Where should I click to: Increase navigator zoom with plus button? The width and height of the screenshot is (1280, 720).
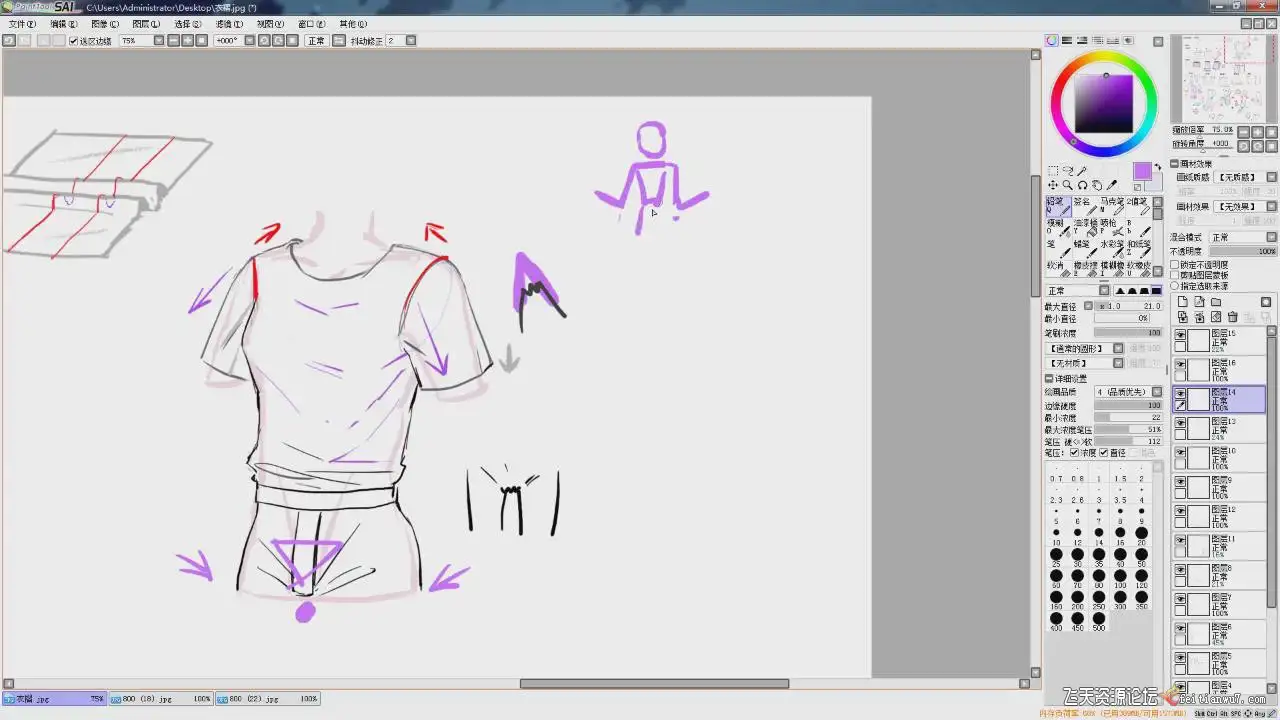pyautogui.click(x=1257, y=131)
